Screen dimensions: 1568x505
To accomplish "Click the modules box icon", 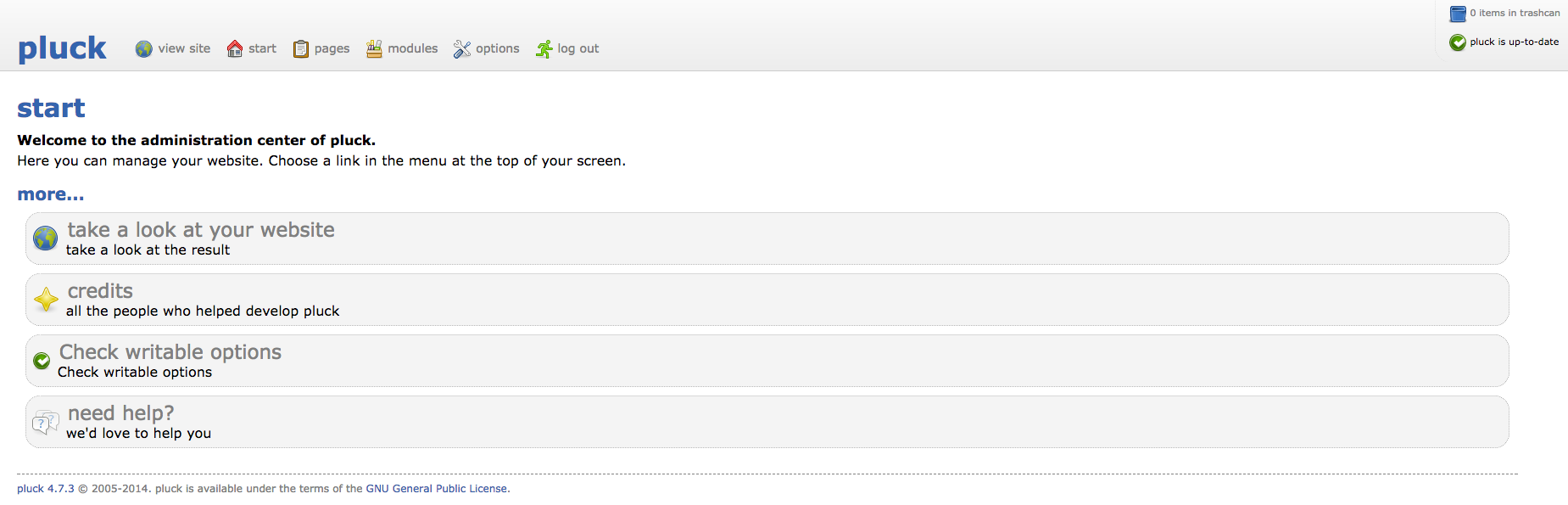I will click(x=374, y=49).
